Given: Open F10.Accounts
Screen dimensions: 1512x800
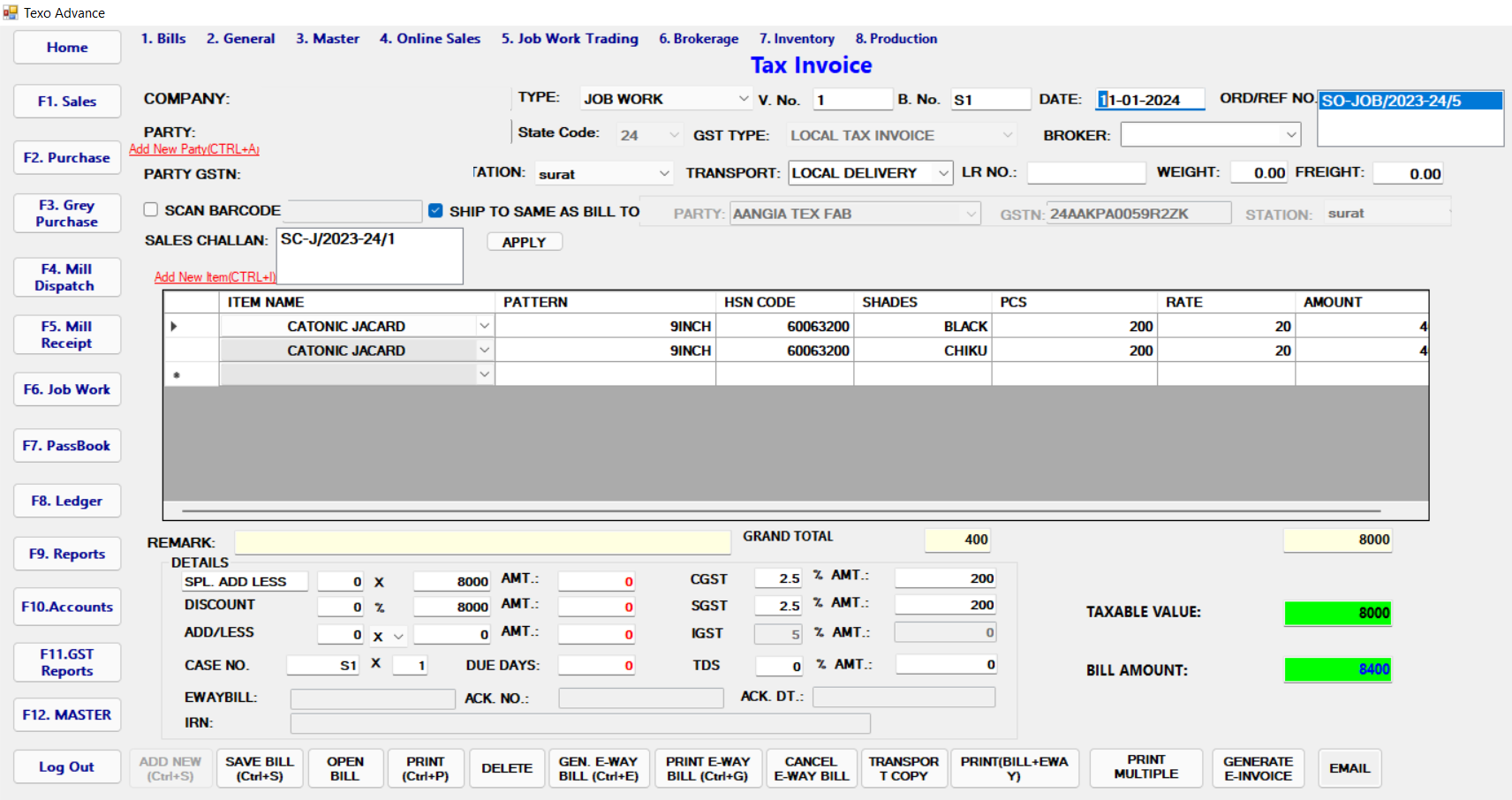Looking at the screenshot, I should (67, 607).
